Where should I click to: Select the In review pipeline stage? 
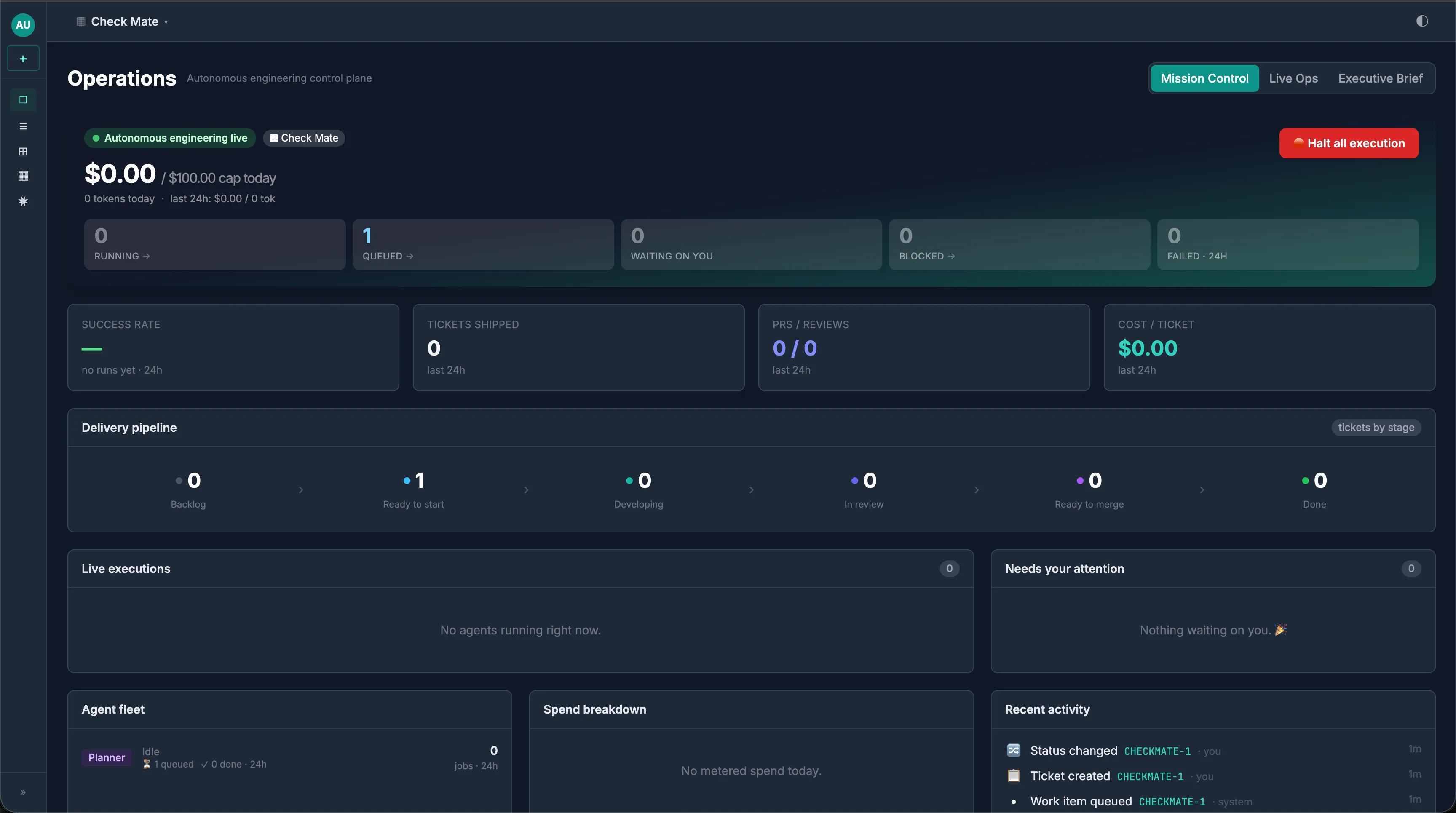coord(864,490)
